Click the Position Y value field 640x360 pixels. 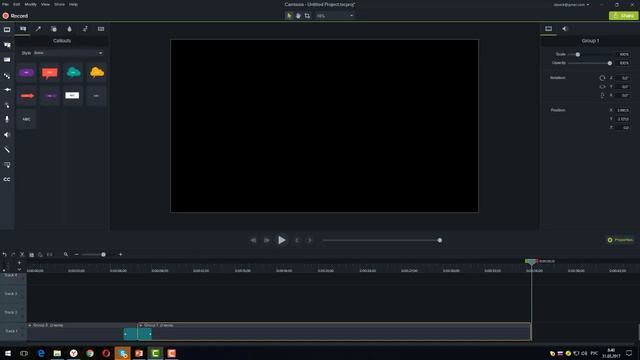(x=623, y=119)
